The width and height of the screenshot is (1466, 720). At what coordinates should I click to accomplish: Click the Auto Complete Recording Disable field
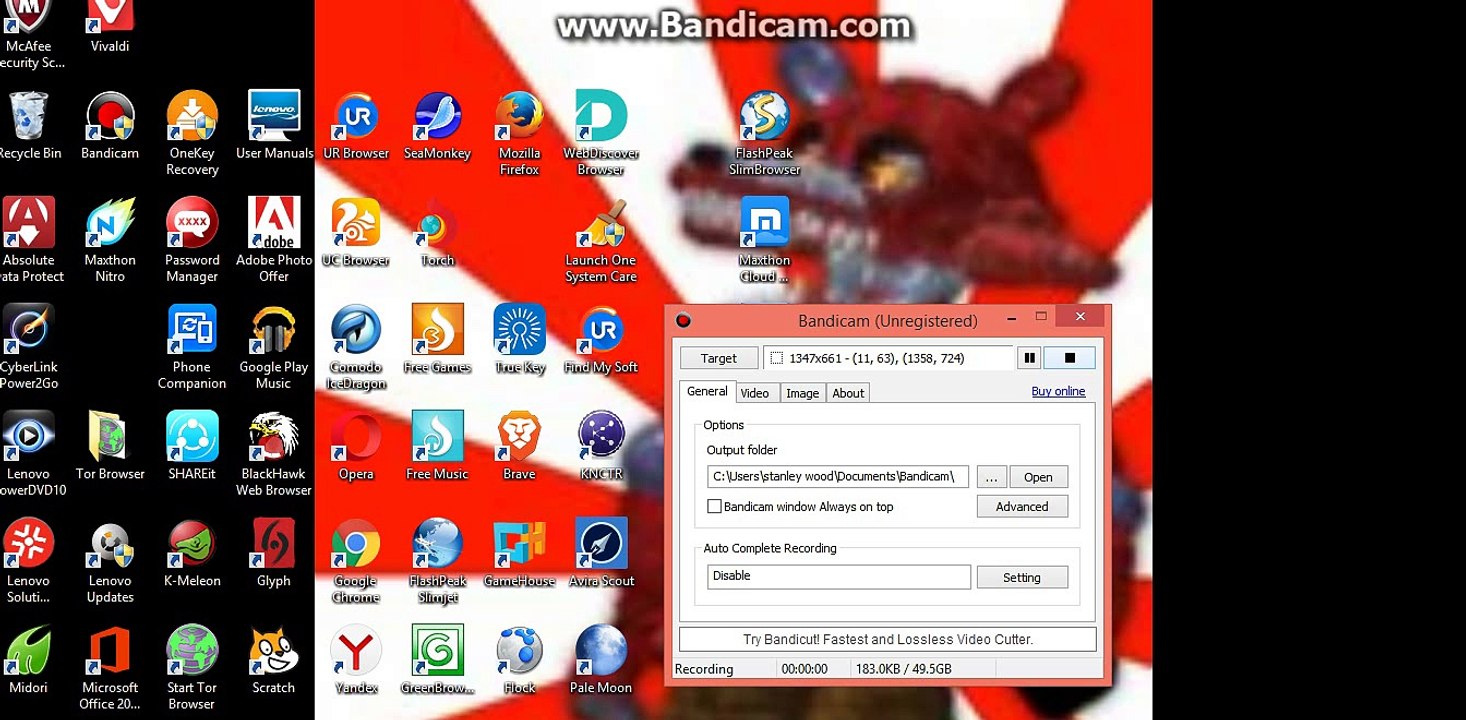click(x=839, y=577)
